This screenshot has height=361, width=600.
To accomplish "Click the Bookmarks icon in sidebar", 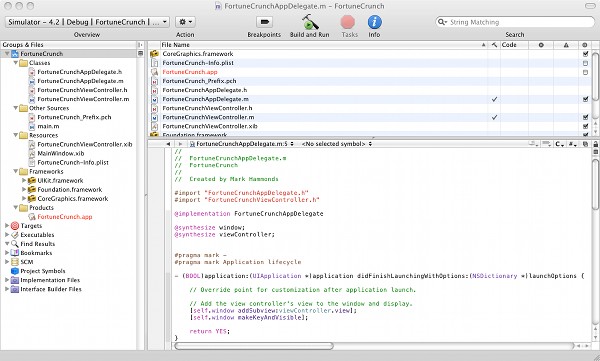I will (x=15, y=253).
